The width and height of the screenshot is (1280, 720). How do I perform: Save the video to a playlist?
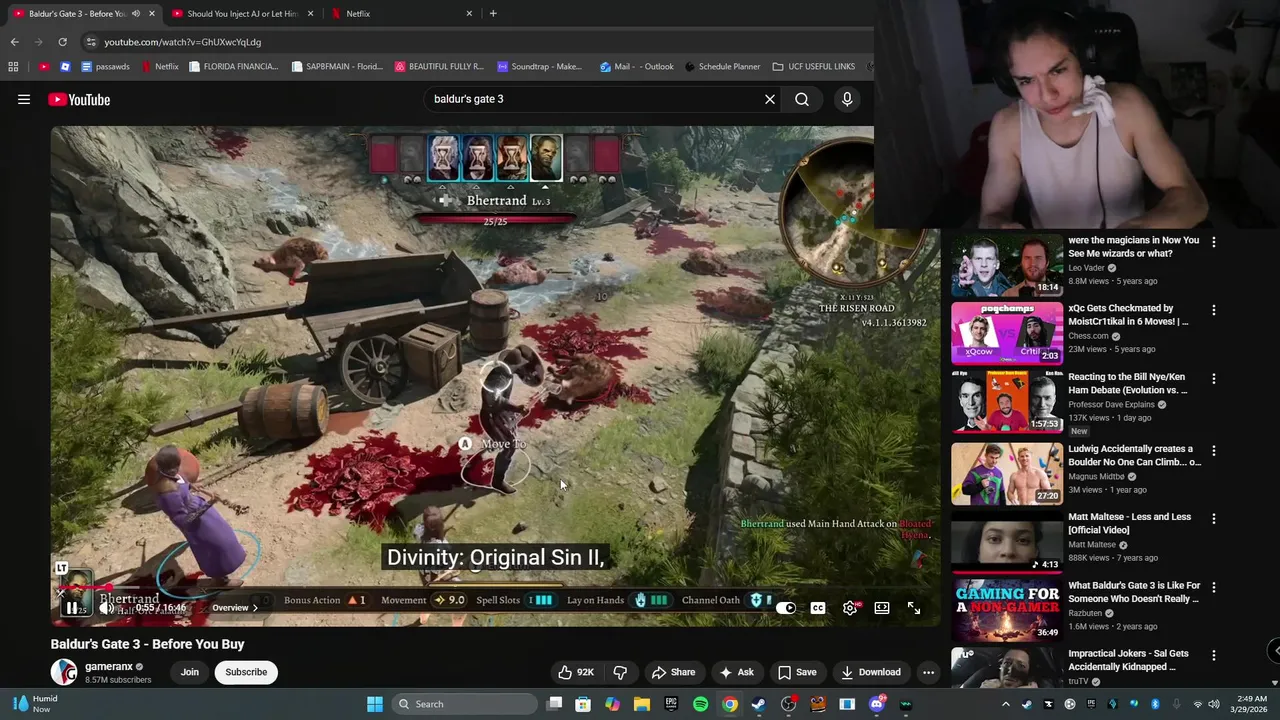pos(797,672)
